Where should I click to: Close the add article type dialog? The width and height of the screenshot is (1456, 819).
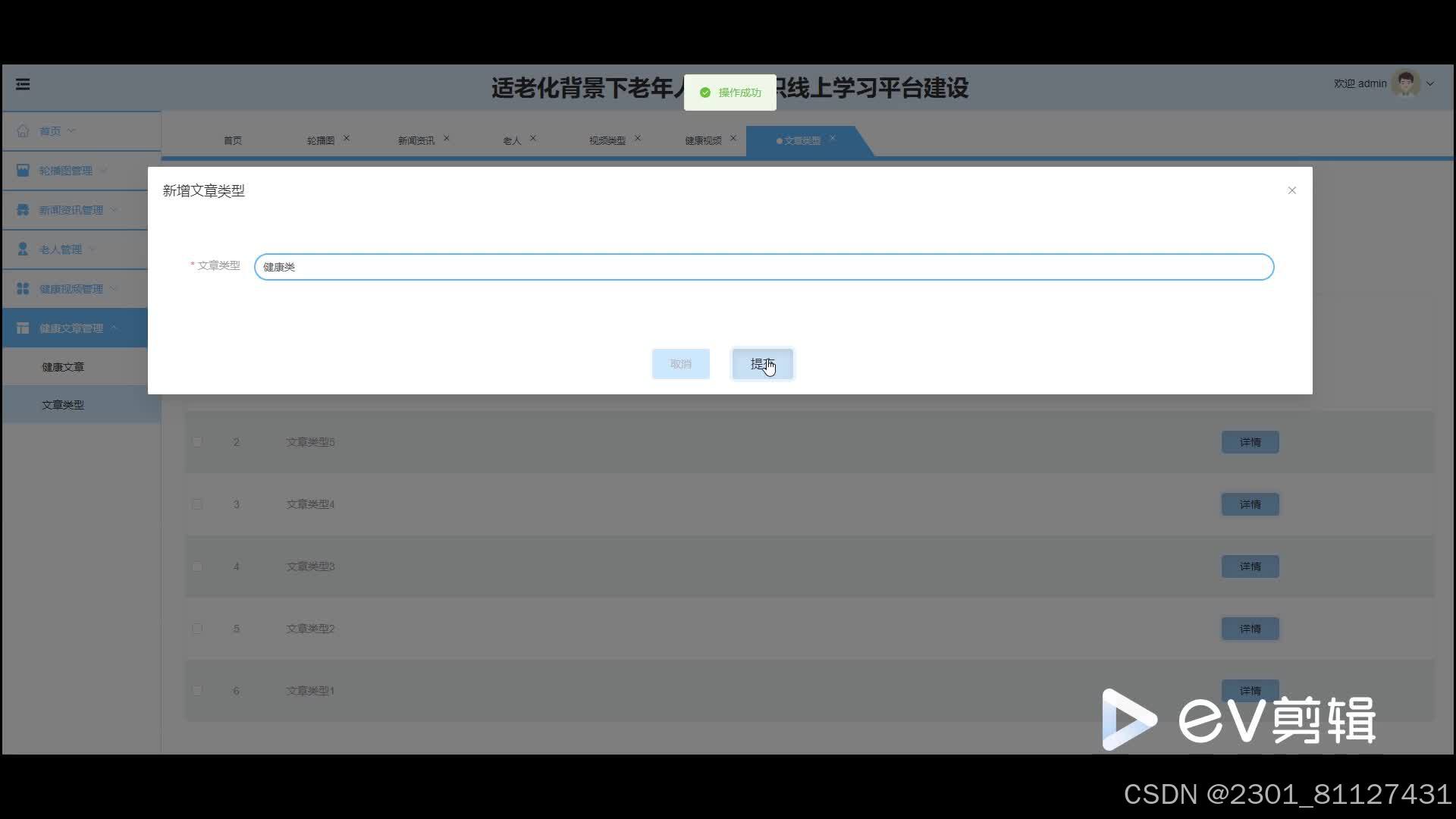pos(1291,190)
